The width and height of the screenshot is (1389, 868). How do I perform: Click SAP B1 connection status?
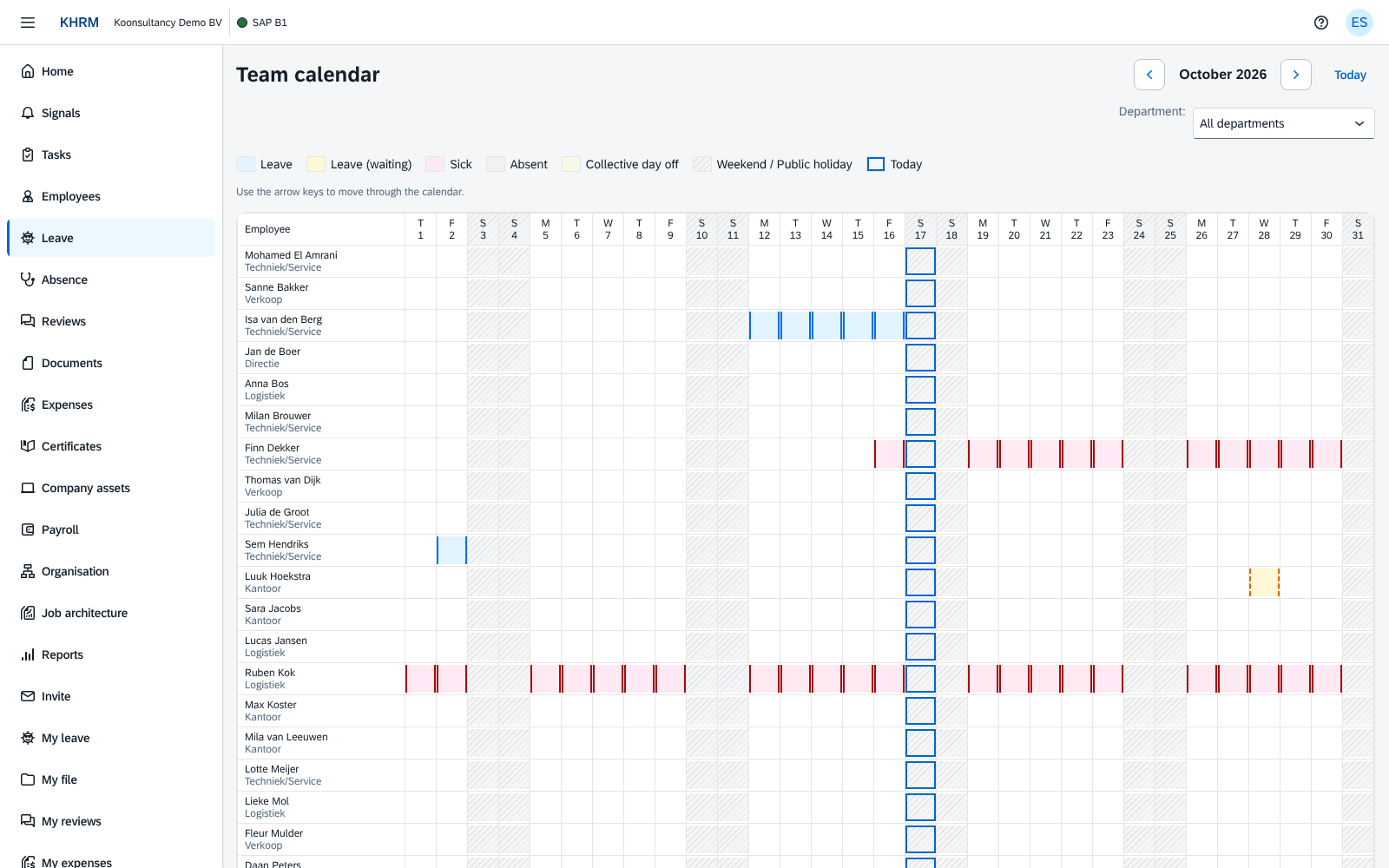tap(262, 23)
